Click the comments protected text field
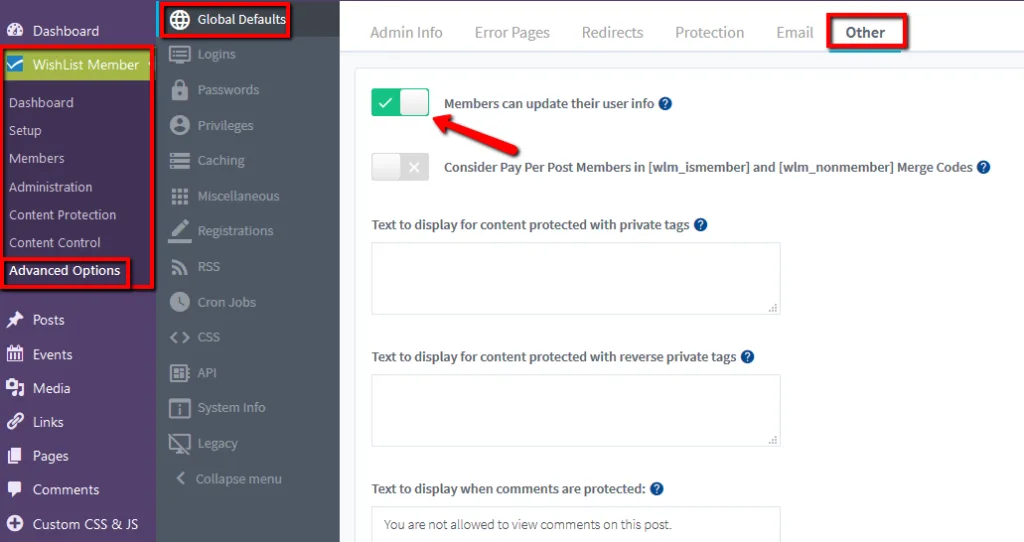The image size is (1024, 542). point(575,524)
